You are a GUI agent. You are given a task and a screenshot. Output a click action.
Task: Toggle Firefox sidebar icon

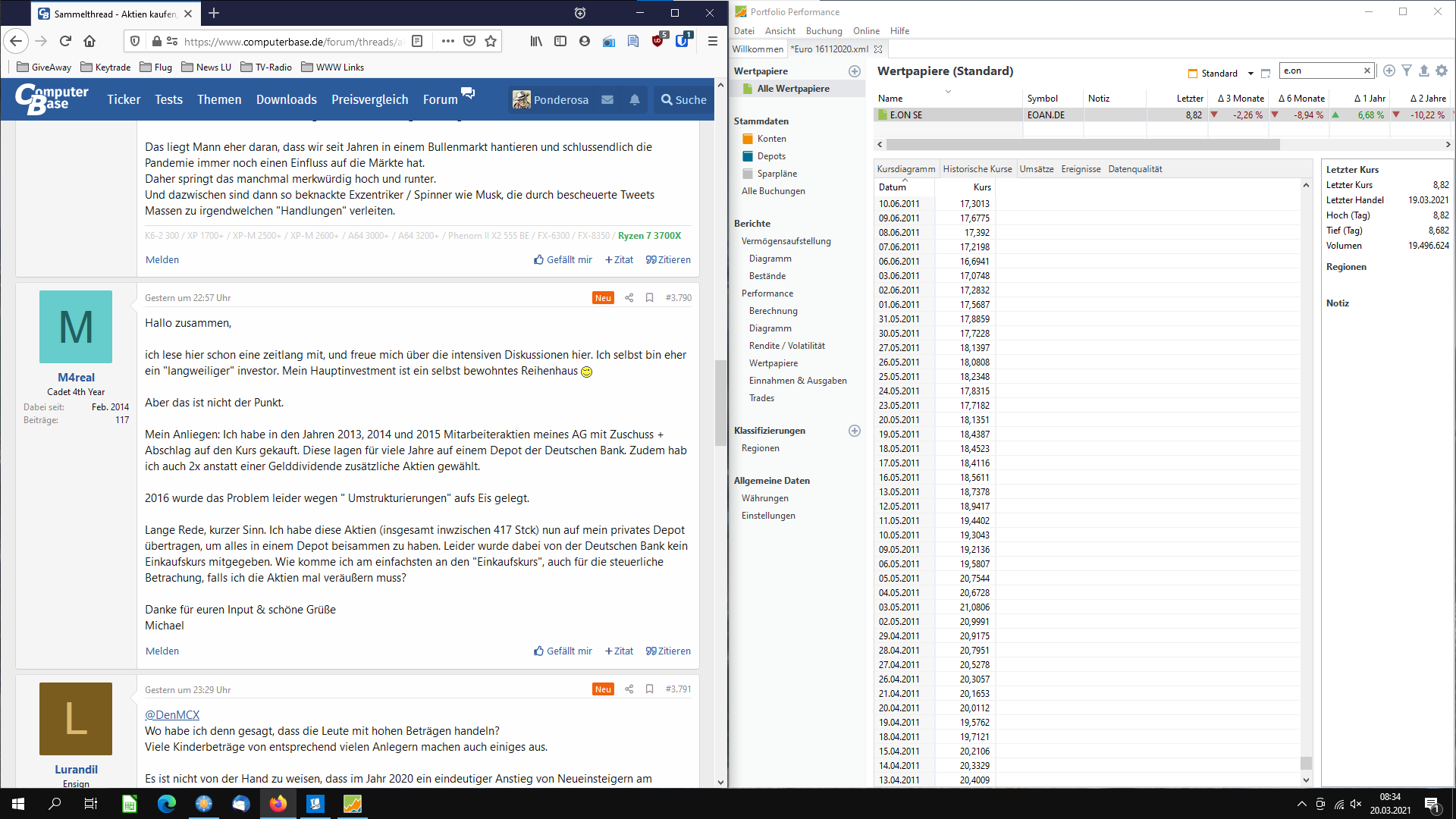[560, 41]
